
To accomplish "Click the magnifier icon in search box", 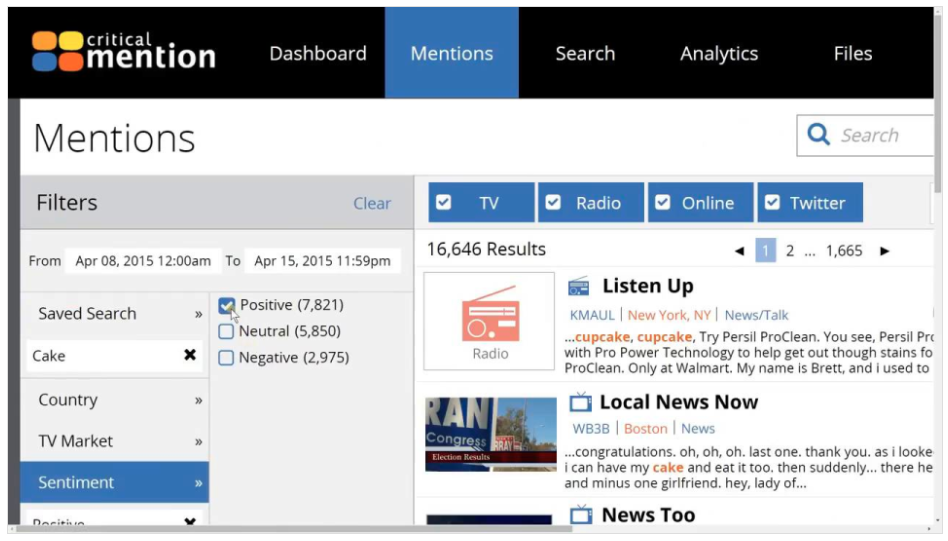I will click(x=818, y=134).
